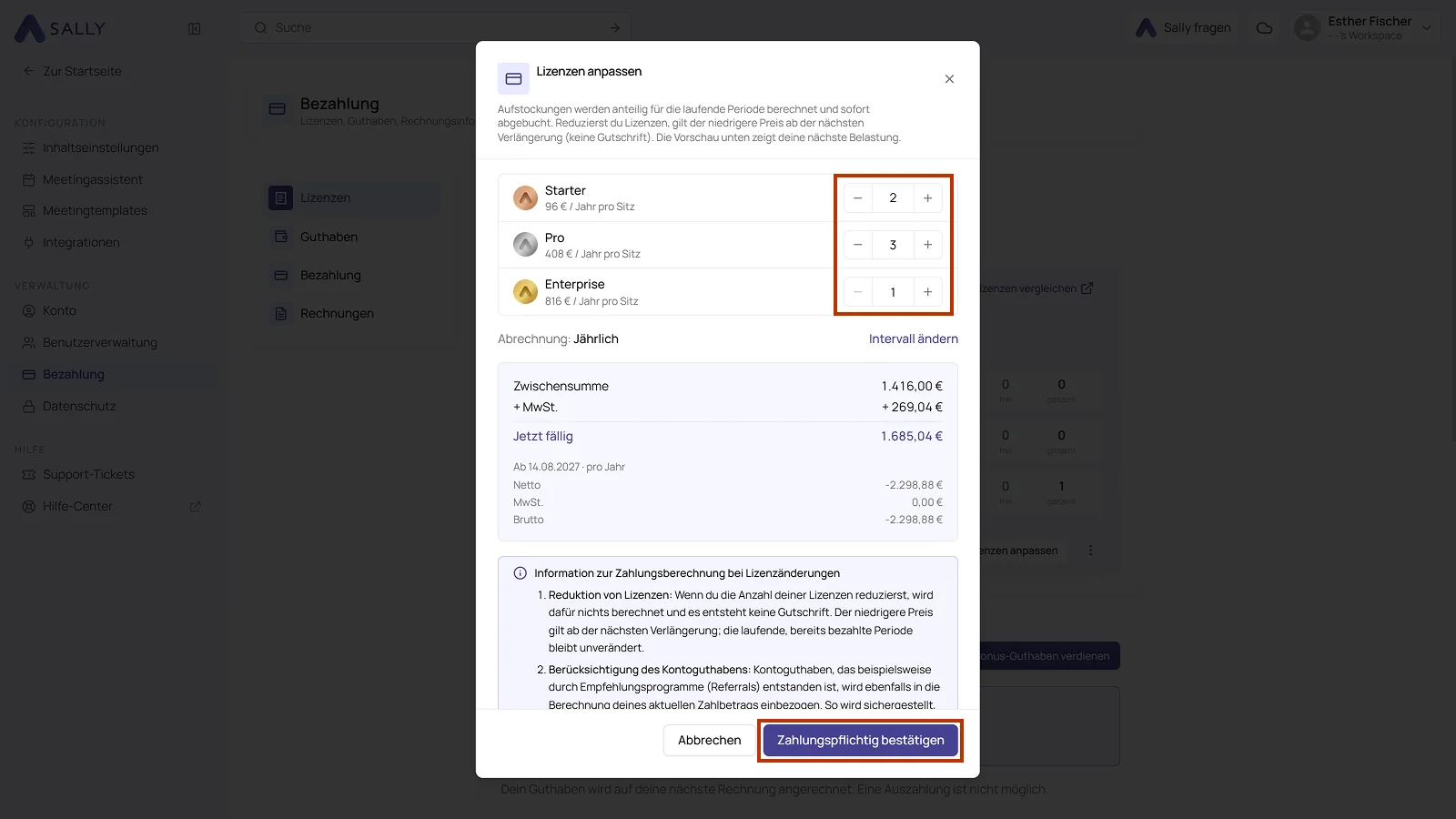
Task: Click the Pro quantity field
Action: (x=893, y=245)
